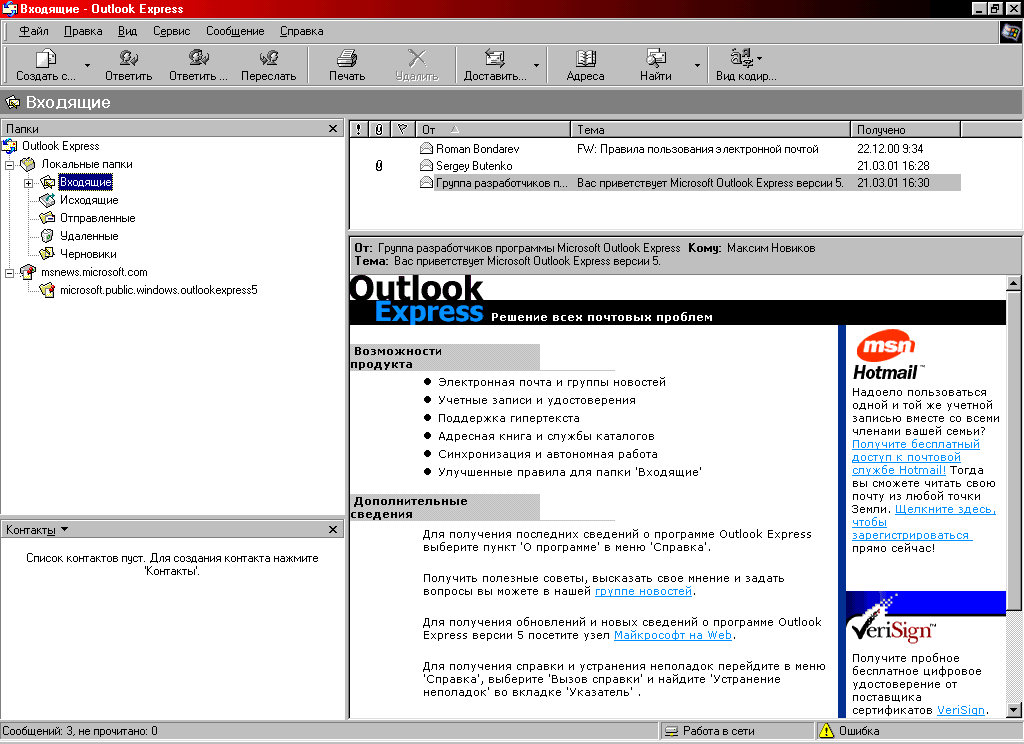
Task: Sort by priority exclamation column header
Action: tap(359, 129)
